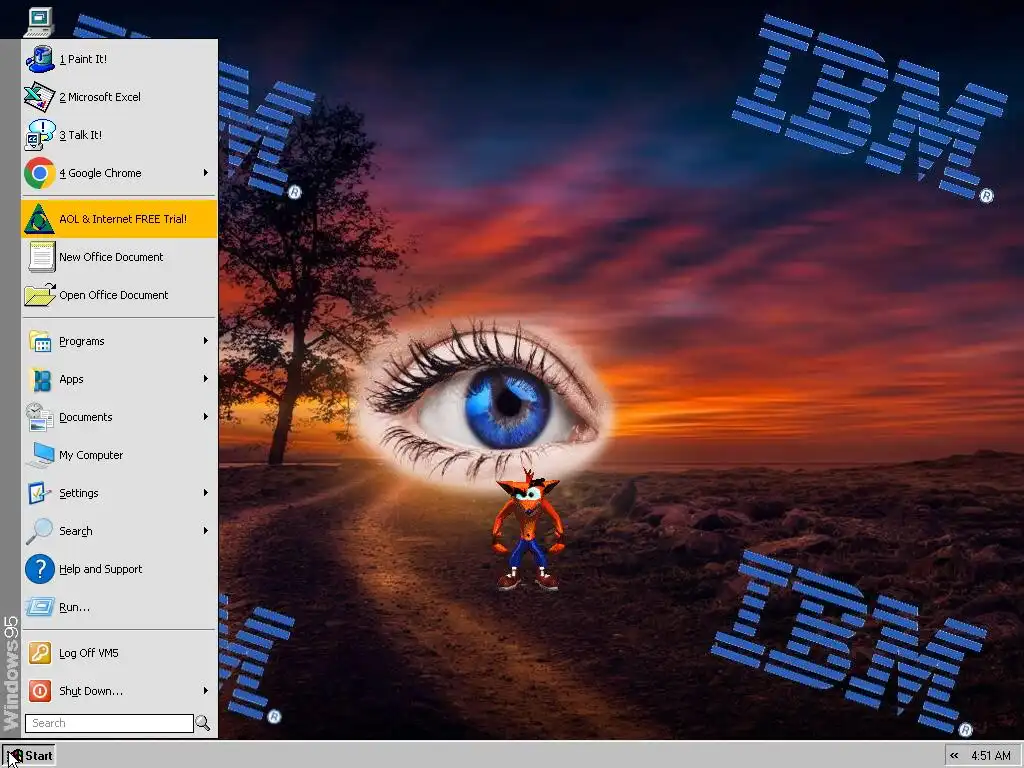This screenshot has height=768, width=1024.
Task: Click the Settings icon
Action: (x=39, y=493)
